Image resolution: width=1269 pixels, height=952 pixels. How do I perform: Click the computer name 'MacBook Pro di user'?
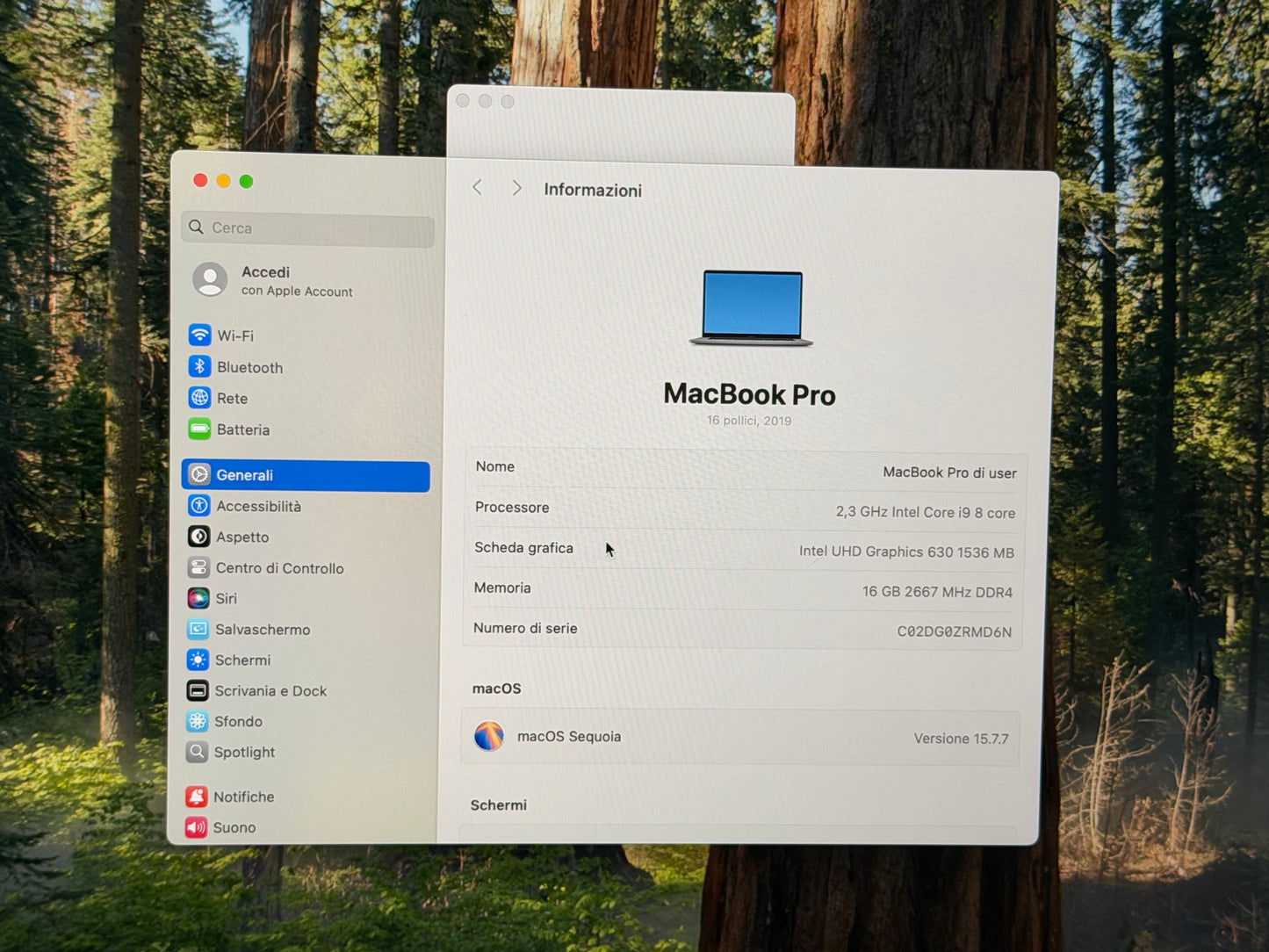[x=949, y=472]
